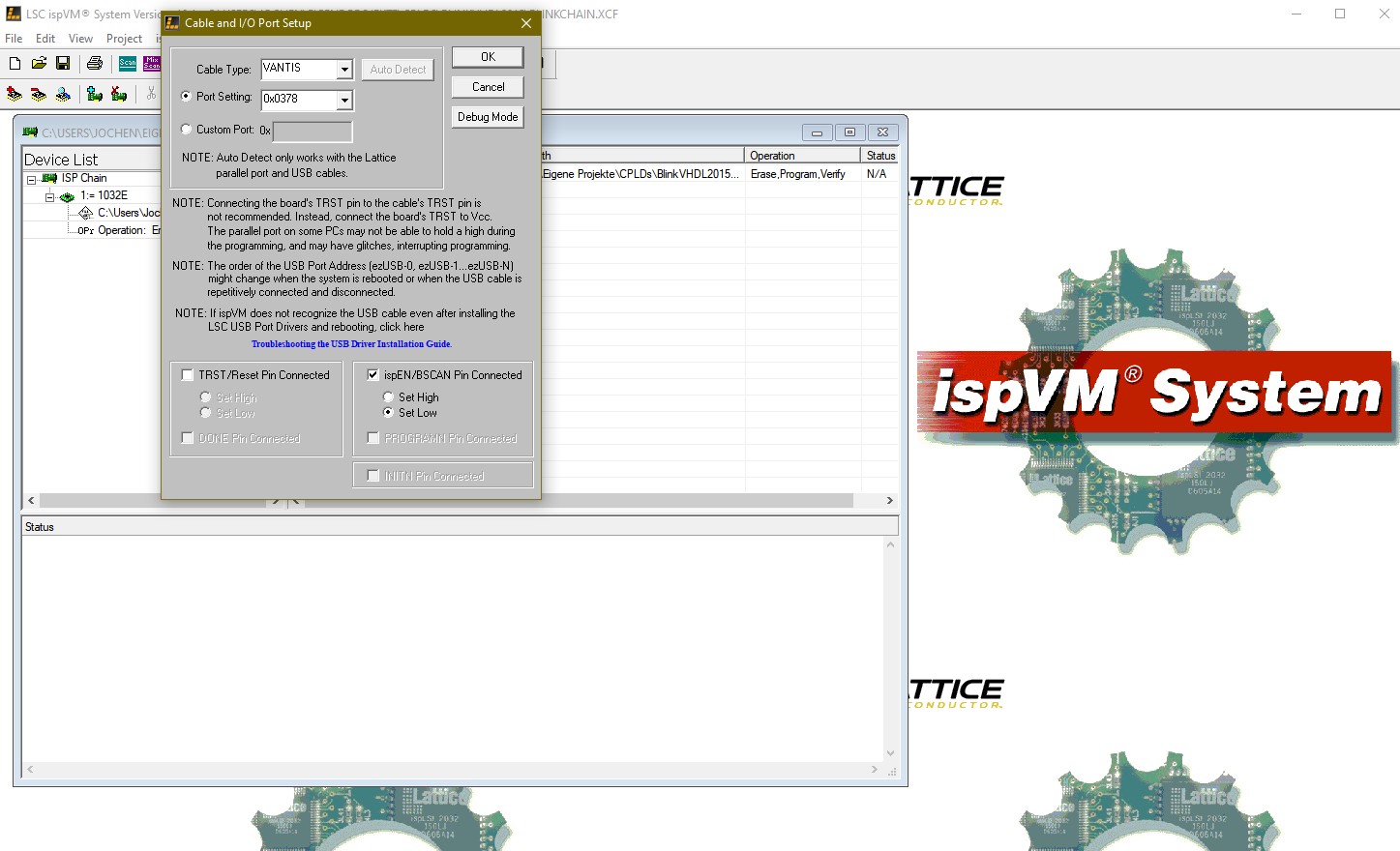
Task: Restore the chain document child window
Action: click(x=849, y=132)
